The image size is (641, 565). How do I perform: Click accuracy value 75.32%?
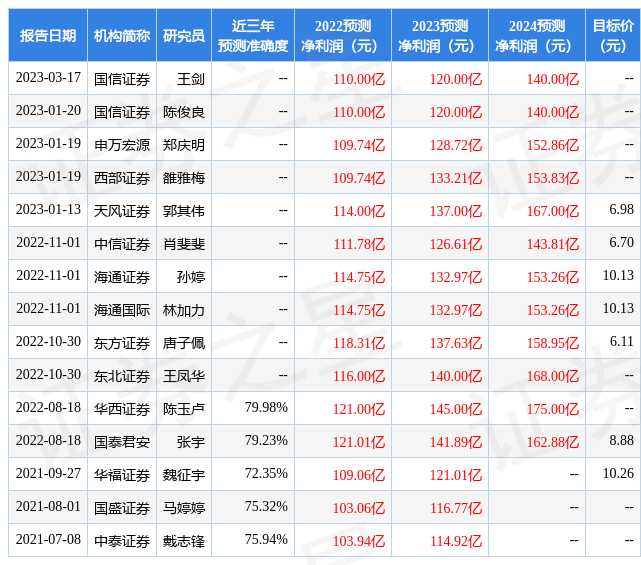pyautogui.click(x=266, y=507)
